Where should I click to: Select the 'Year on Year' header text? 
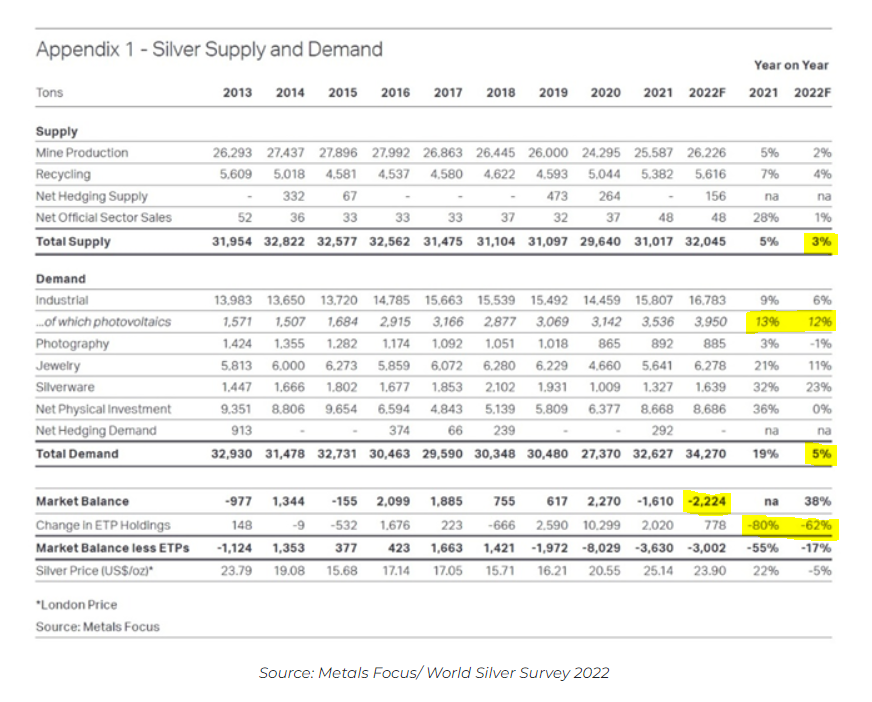click(x=791, y=66)
